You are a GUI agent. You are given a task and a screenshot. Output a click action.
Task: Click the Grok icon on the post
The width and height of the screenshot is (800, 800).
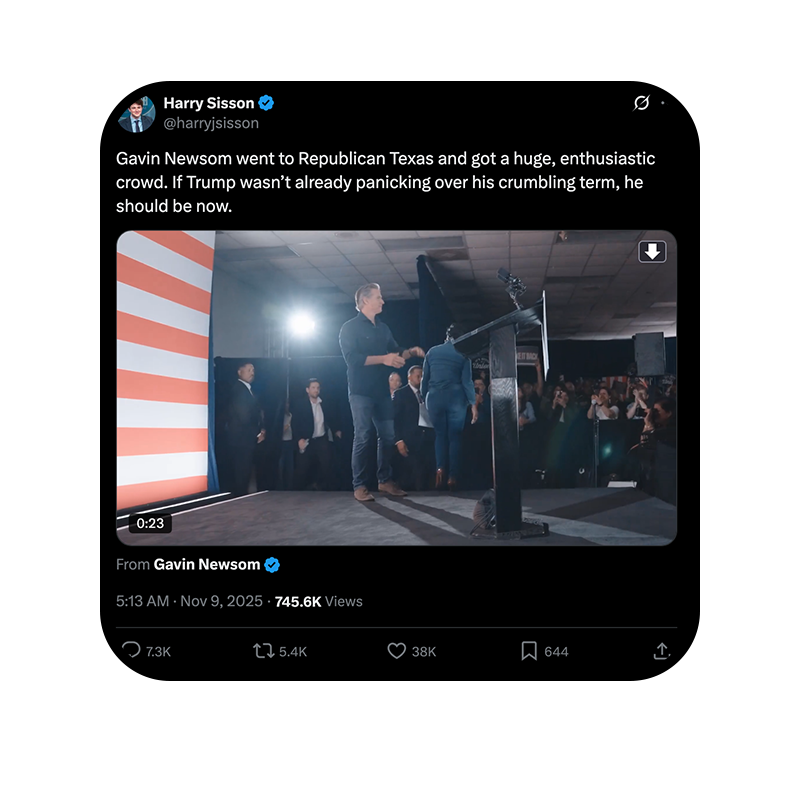coord(642,103)
